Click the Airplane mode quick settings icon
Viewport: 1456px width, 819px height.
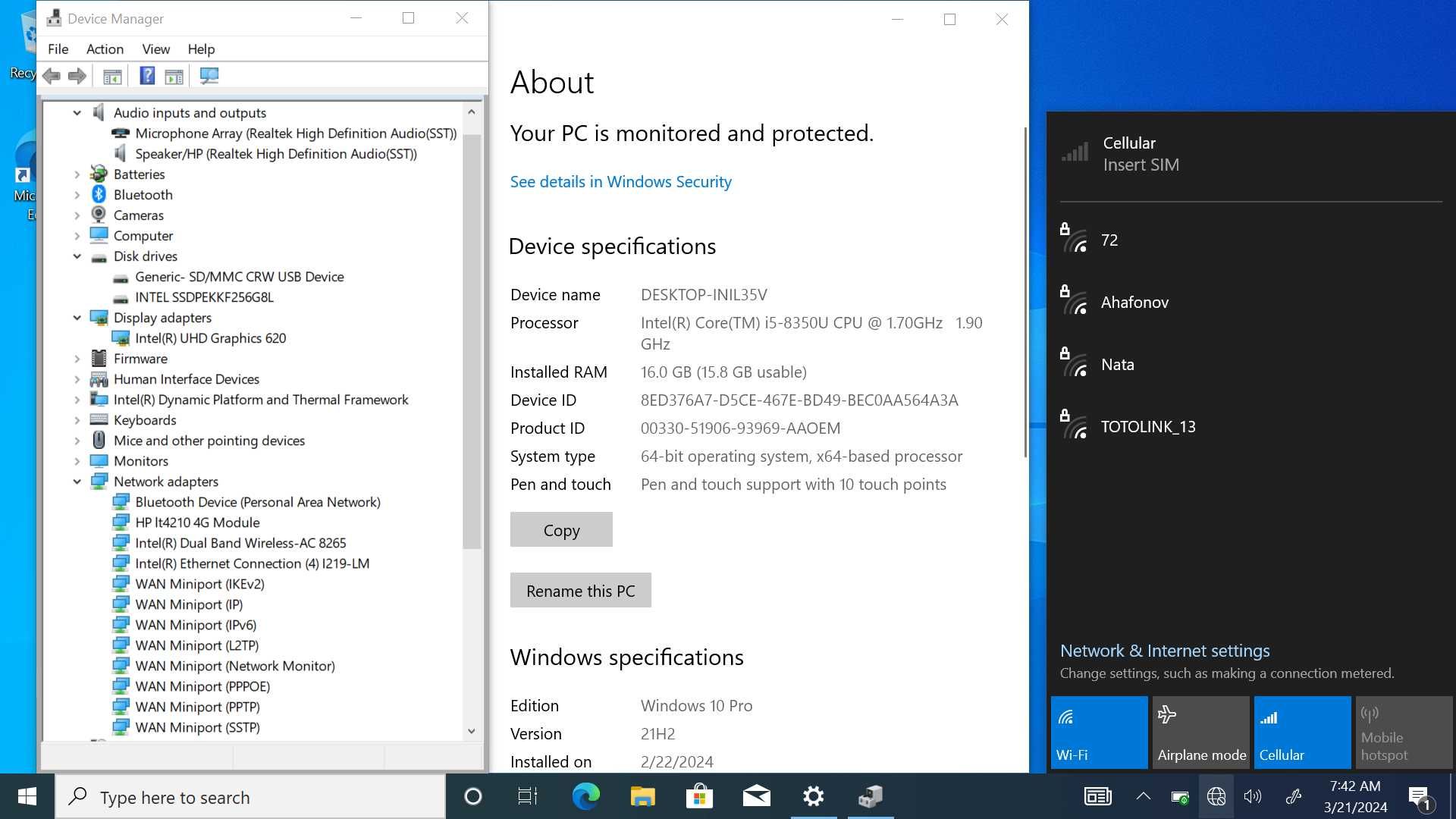(1200, 731)
